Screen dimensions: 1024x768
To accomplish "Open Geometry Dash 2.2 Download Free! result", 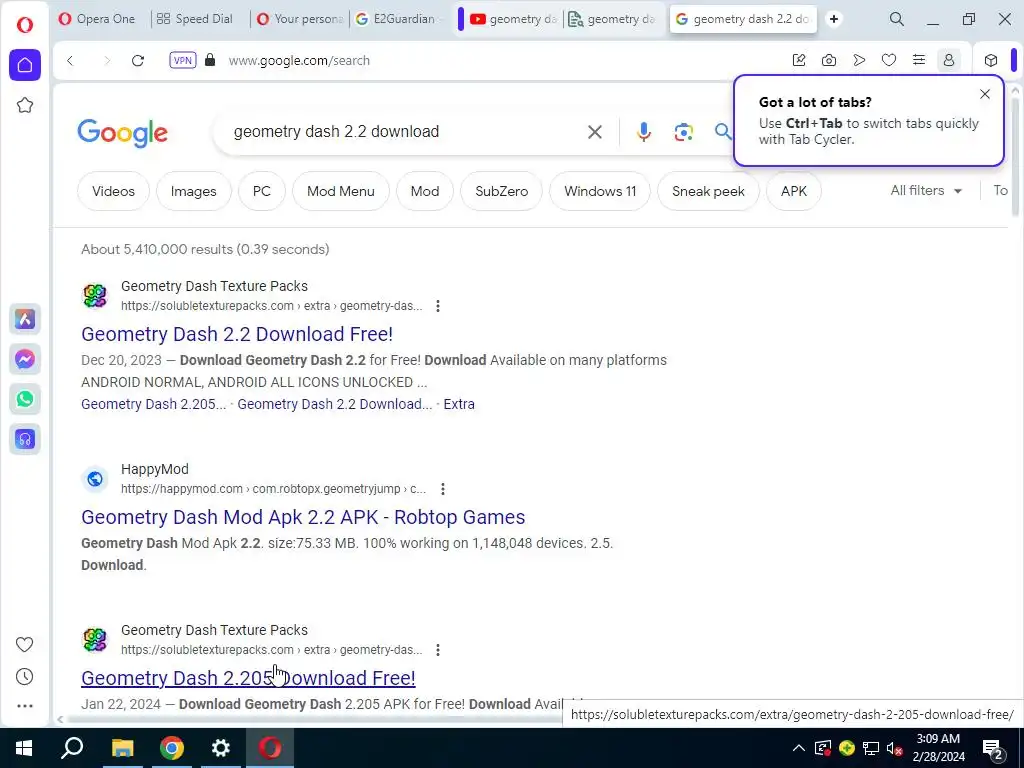I will (237, 334).
